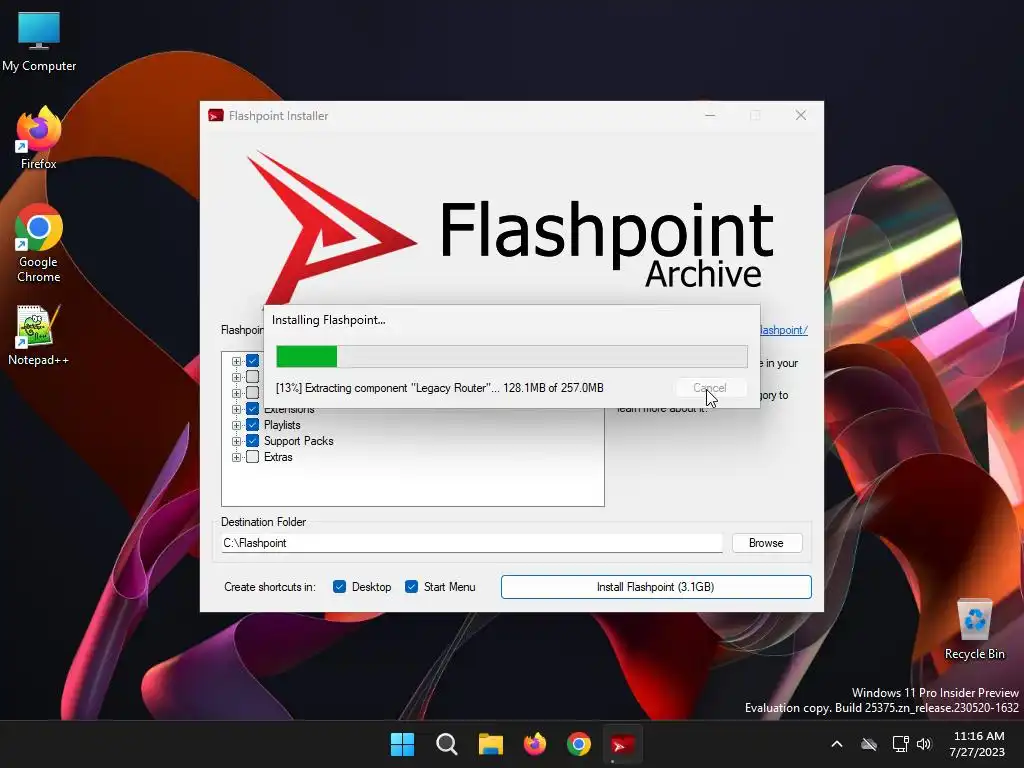Click the Destination Folder path field
This screenshot has width=1024, height=768.
[472, 543]
